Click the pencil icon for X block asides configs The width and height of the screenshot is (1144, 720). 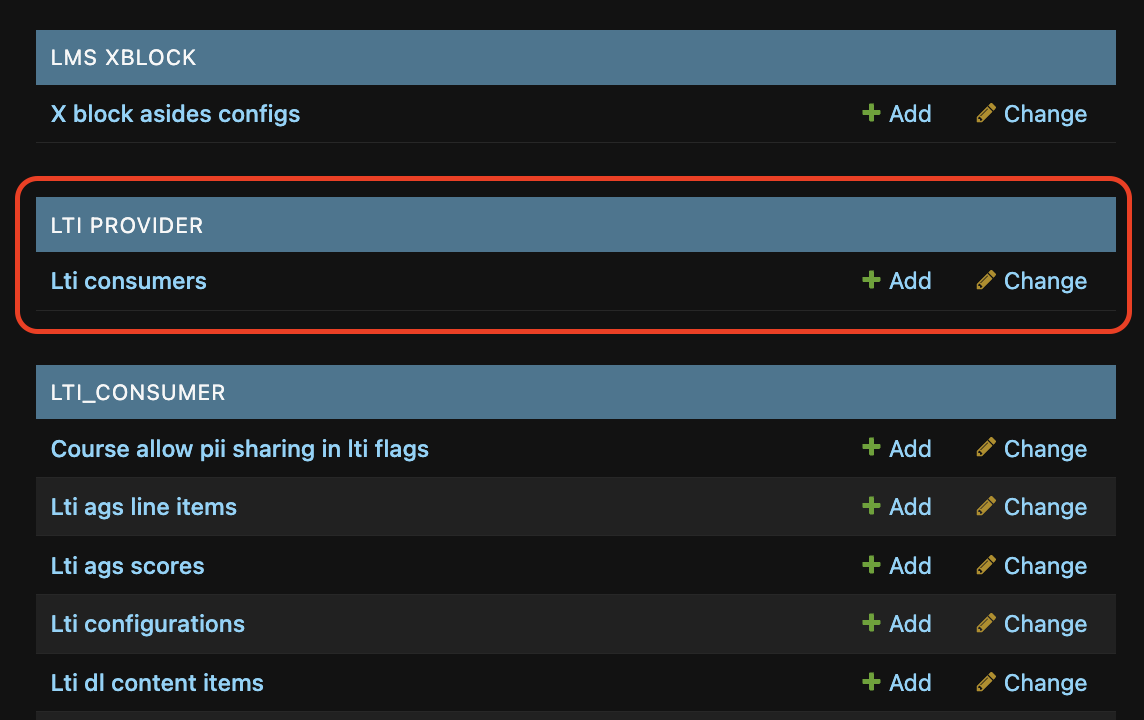pos(986,113)
